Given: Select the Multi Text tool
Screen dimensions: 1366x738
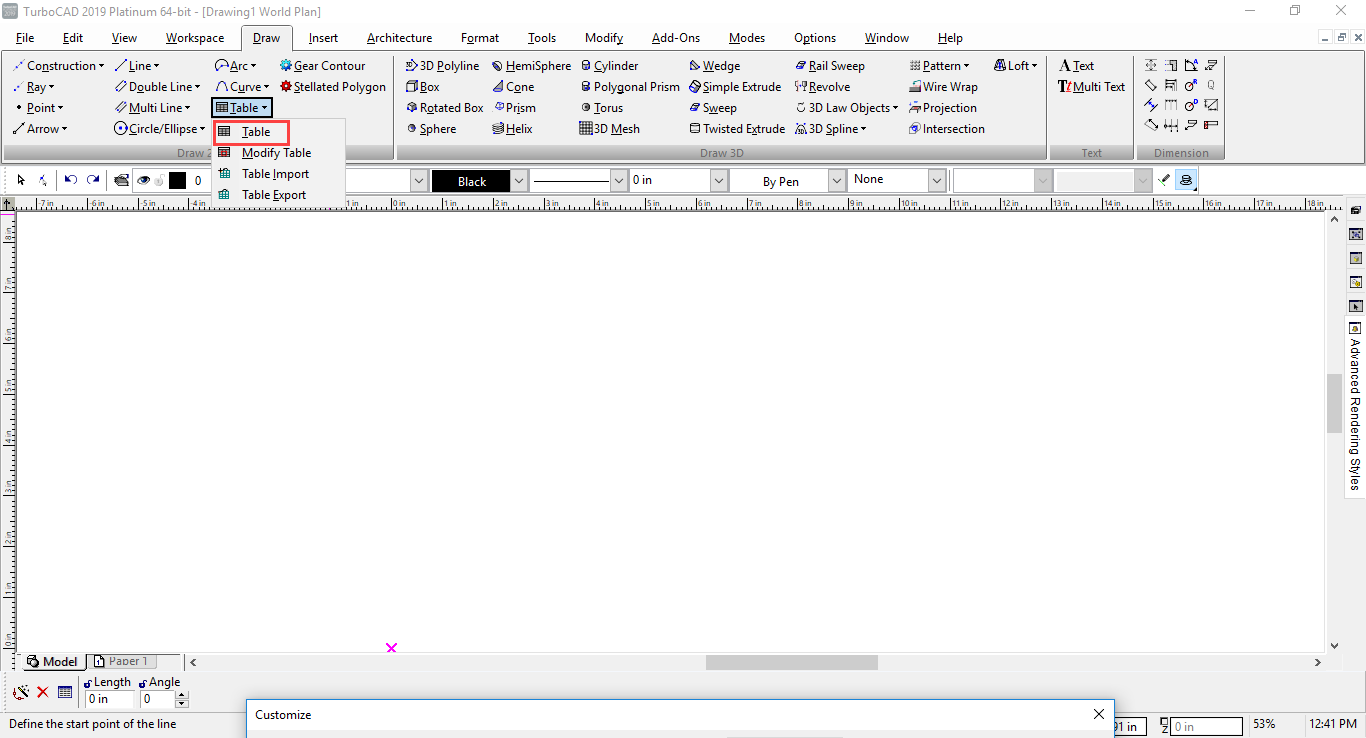Looking at the screenshot, I should [1091, 87].
